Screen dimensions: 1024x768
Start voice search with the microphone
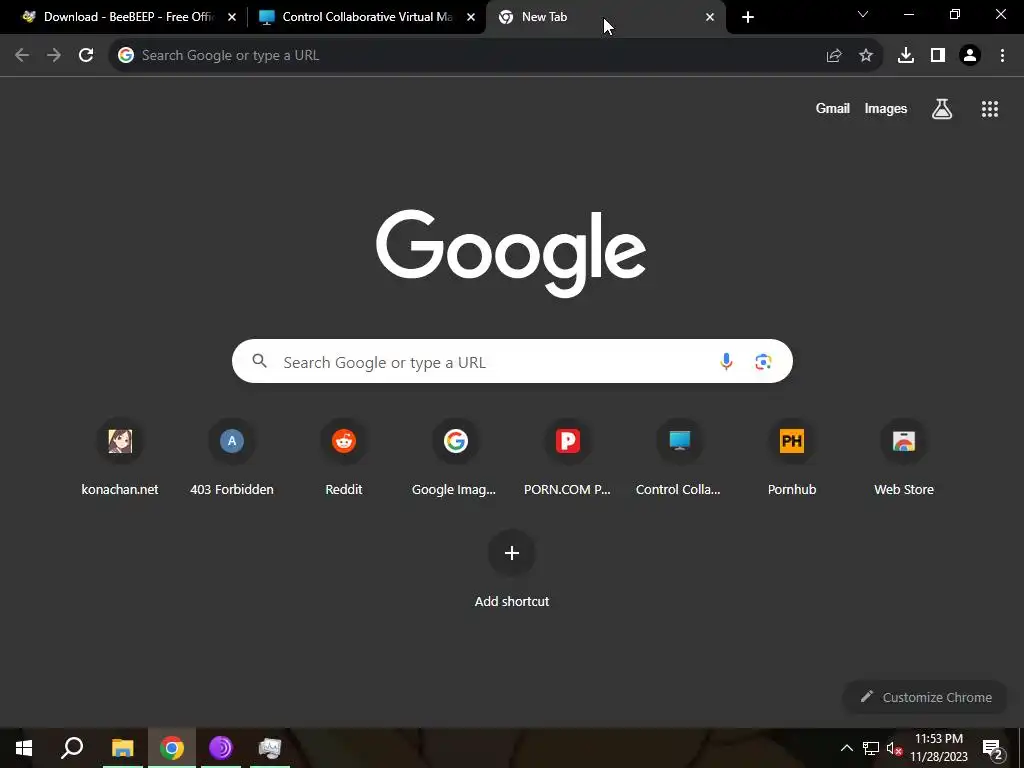726,361
